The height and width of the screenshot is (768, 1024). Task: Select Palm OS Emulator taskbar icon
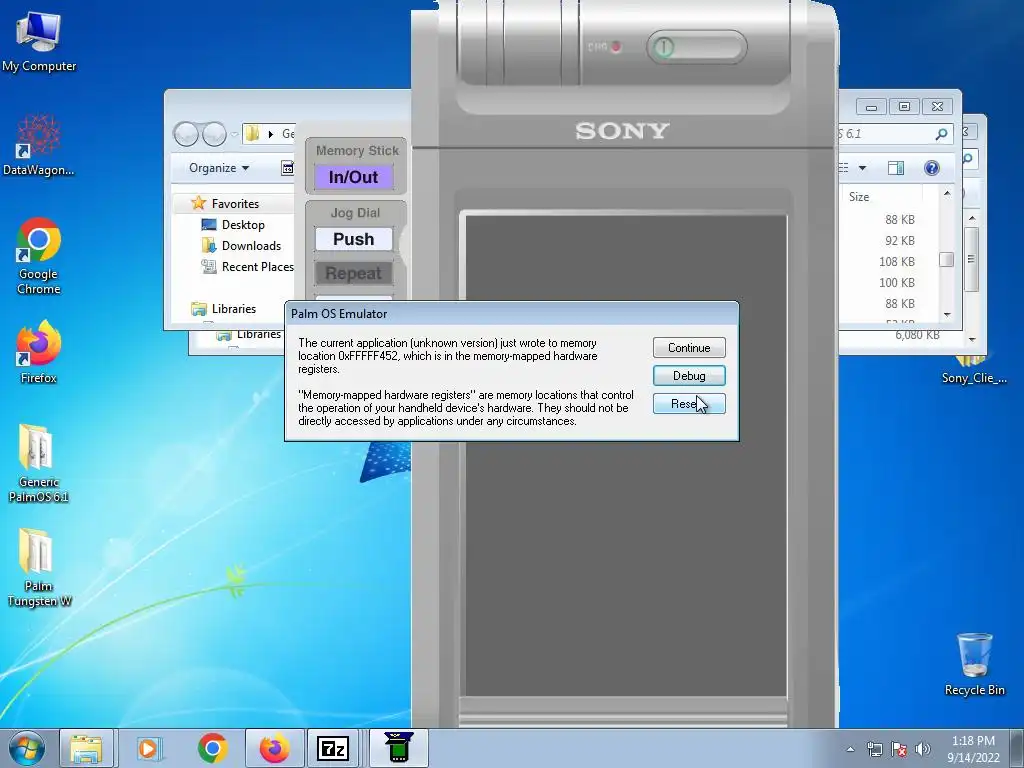[x=398, y=748]
